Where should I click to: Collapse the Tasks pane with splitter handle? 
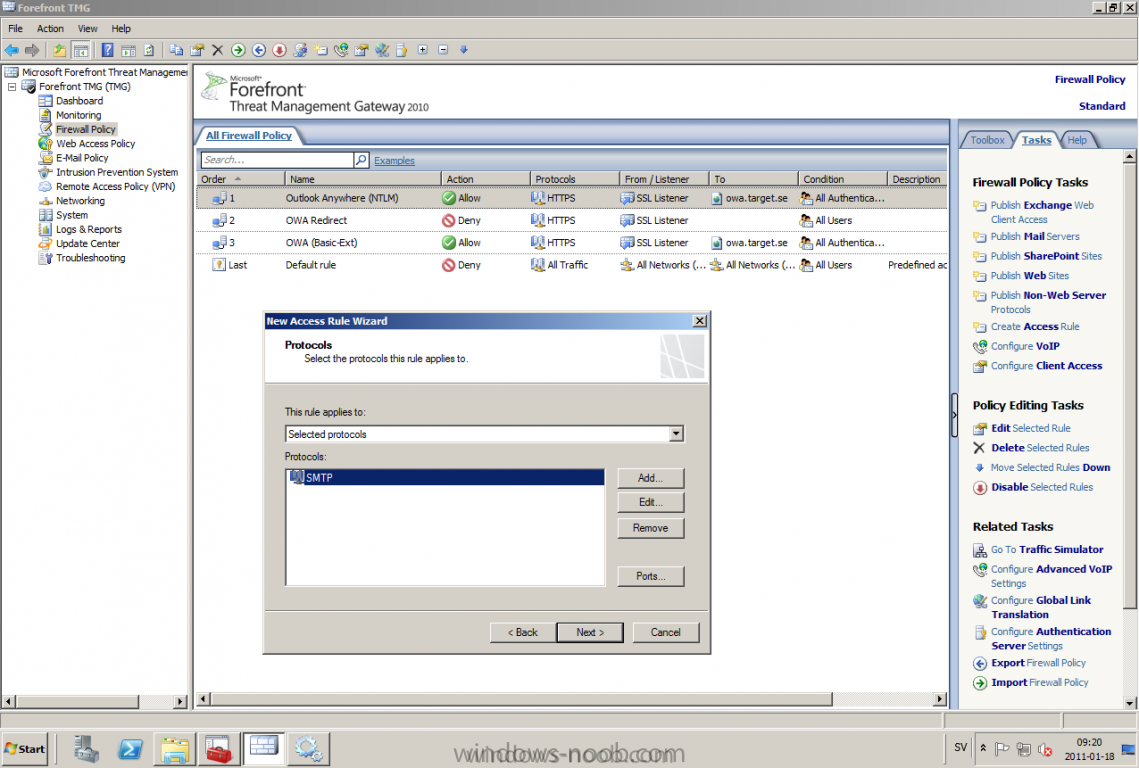[954, 415]
